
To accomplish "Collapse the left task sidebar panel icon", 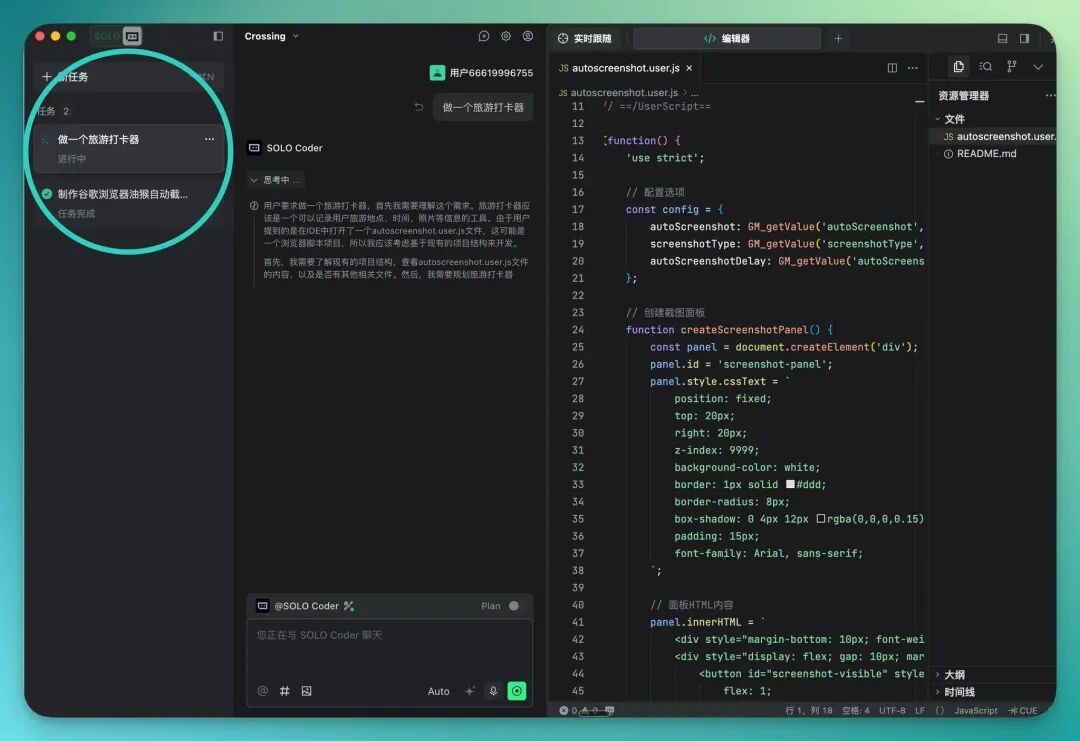I will (218, 36).
